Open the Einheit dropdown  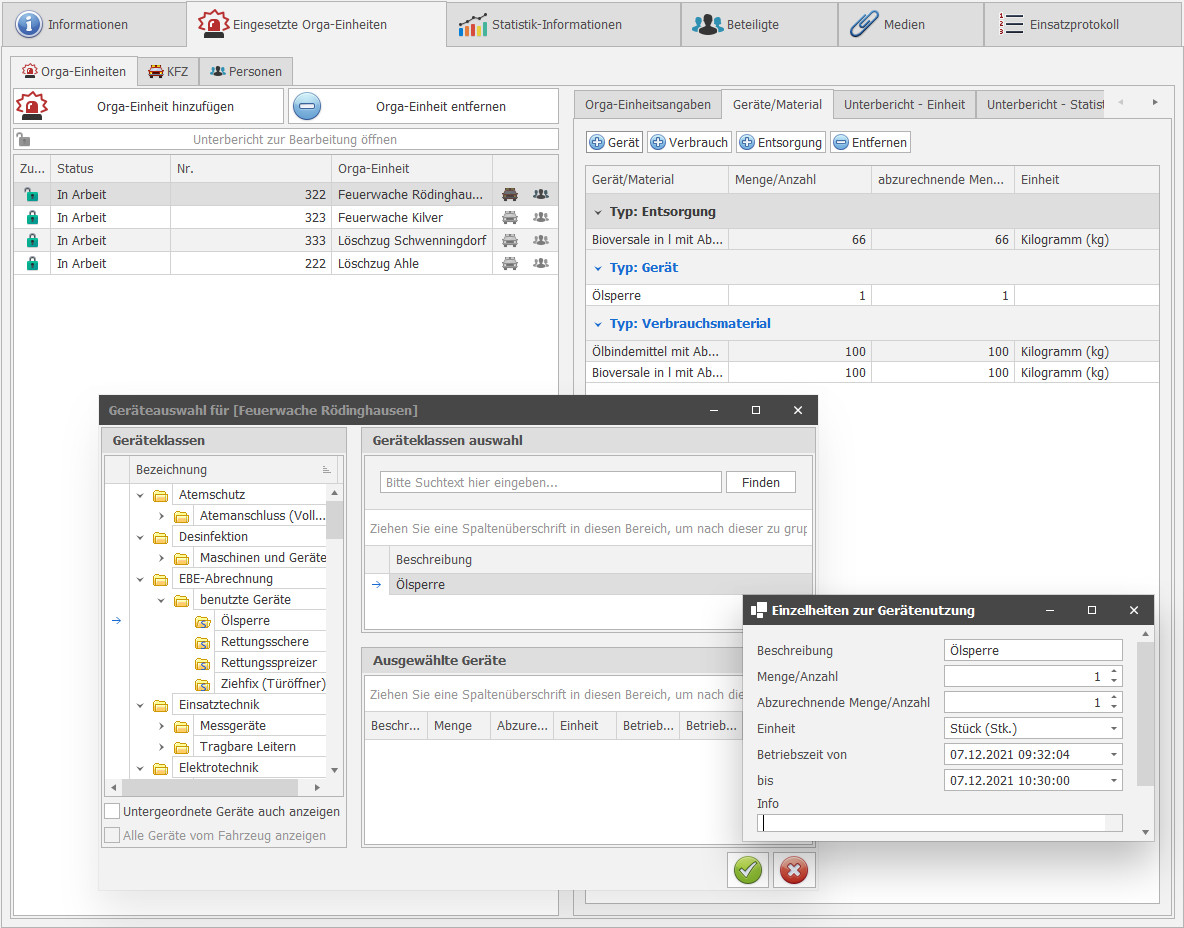tap(1114, 728)
